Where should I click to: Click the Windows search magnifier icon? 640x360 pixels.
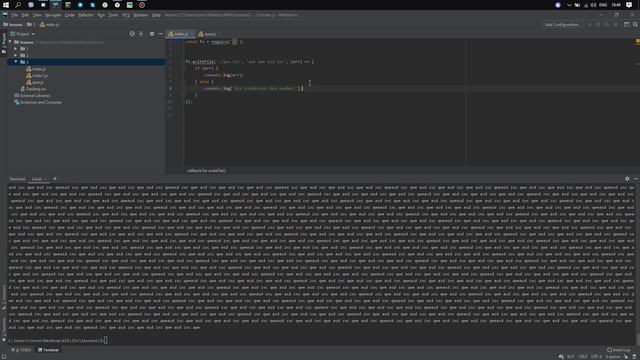click(x=18, y=5)
